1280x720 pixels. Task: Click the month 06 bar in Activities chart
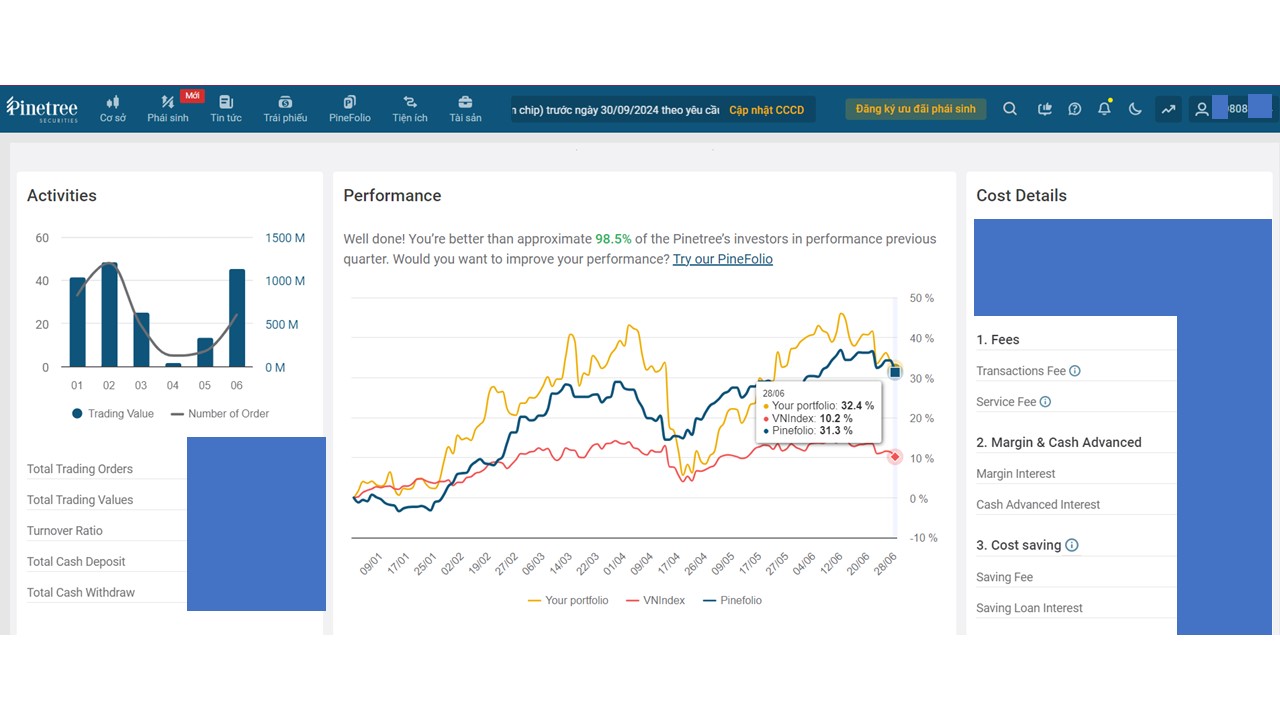tap(237, 318)
